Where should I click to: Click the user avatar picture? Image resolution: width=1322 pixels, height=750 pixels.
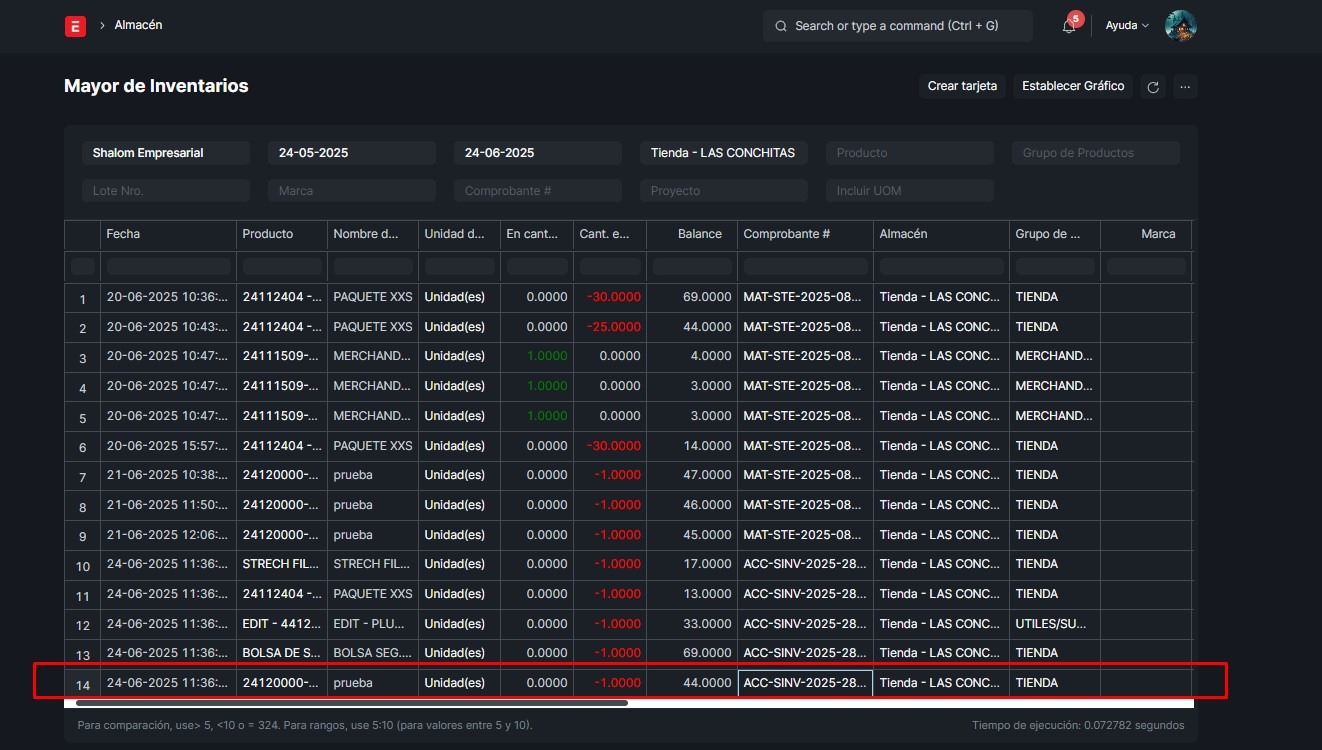coord(1180,26)
